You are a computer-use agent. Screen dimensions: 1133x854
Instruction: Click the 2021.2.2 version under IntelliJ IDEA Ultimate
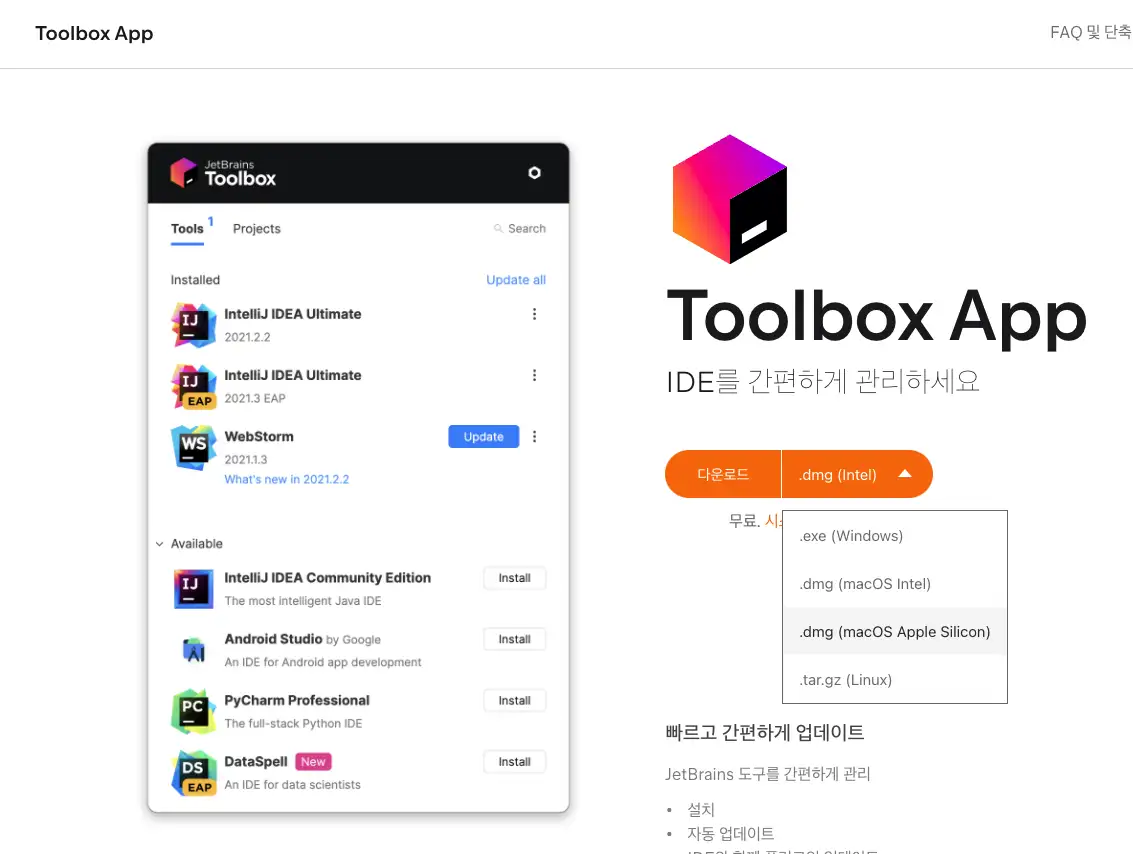point(247,337)
